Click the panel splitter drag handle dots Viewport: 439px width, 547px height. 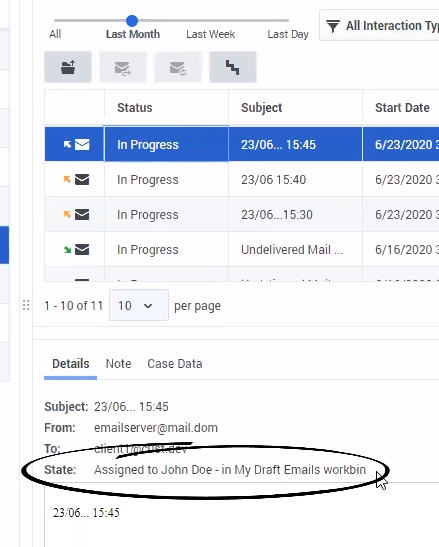point(26,305)
